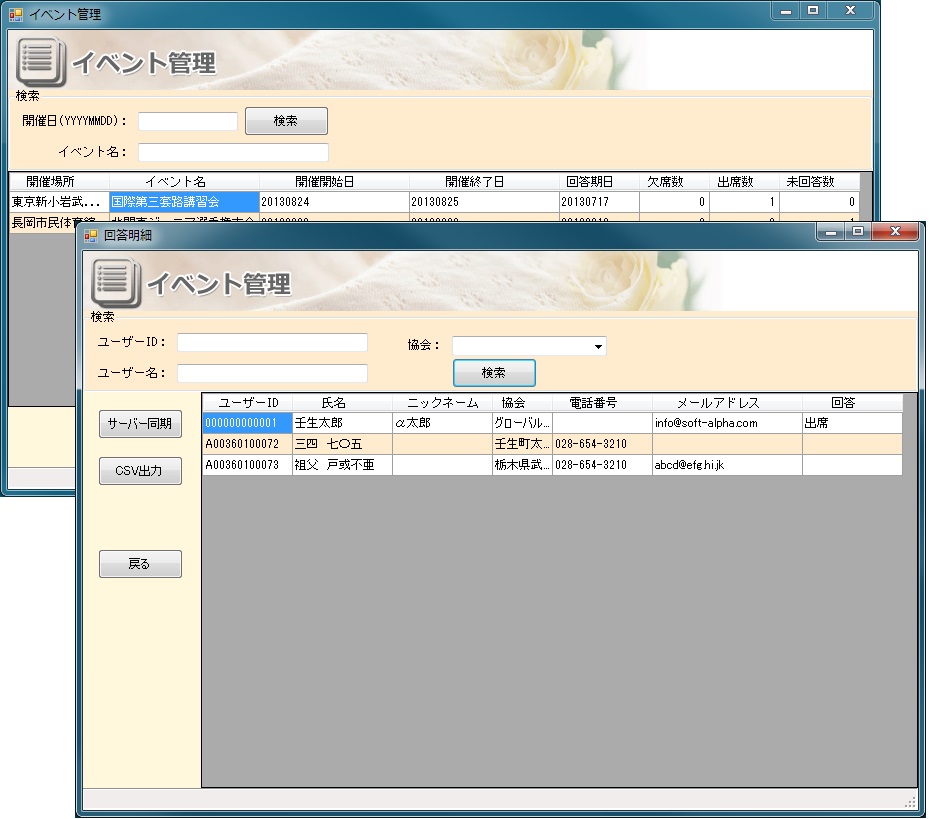The image size is (930, 819).
Task: Click 検索 button beside 開催日 field
Action: point(286,121)
